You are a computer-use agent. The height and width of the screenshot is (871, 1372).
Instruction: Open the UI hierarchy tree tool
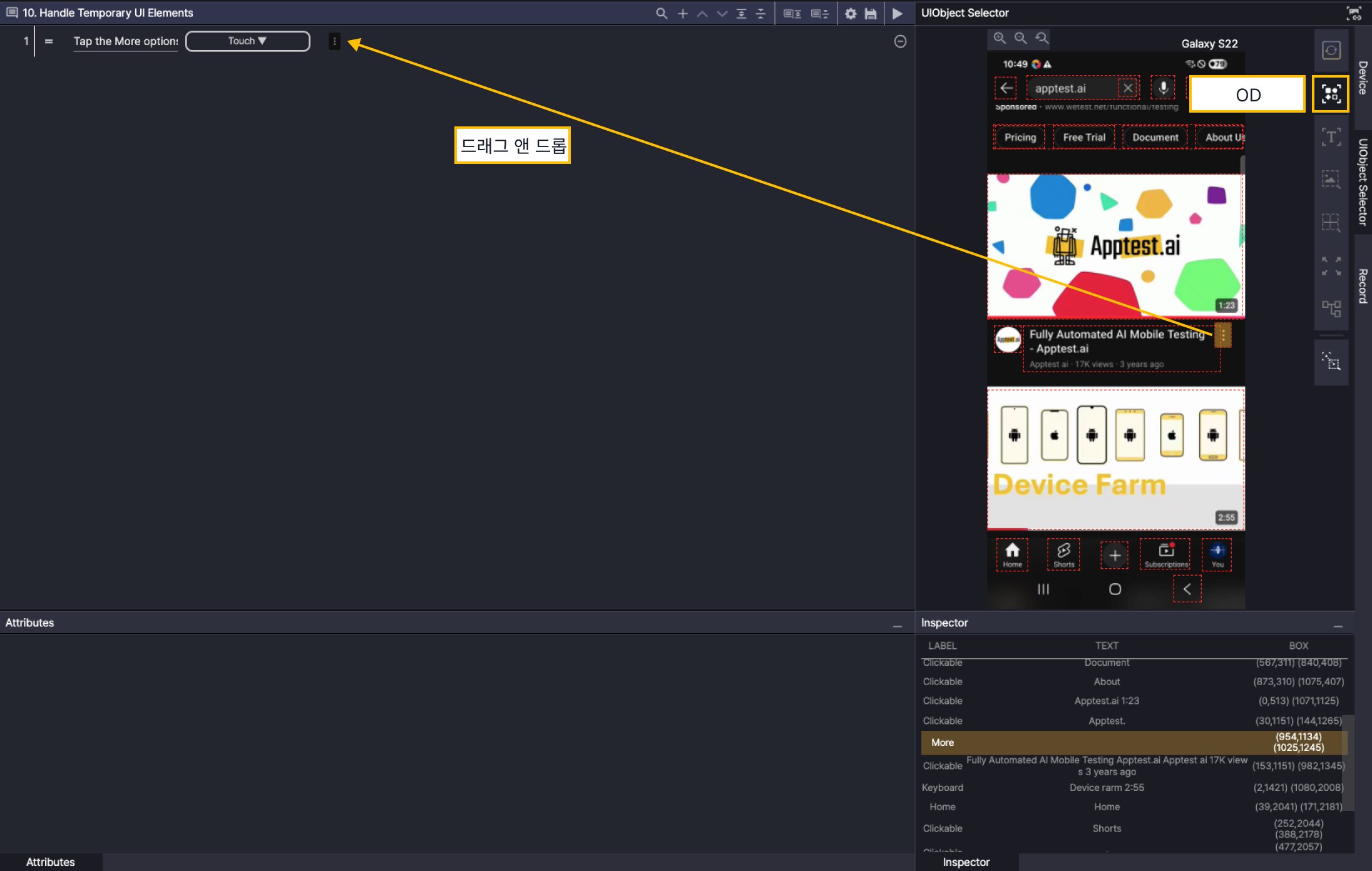coord(1331,308)
